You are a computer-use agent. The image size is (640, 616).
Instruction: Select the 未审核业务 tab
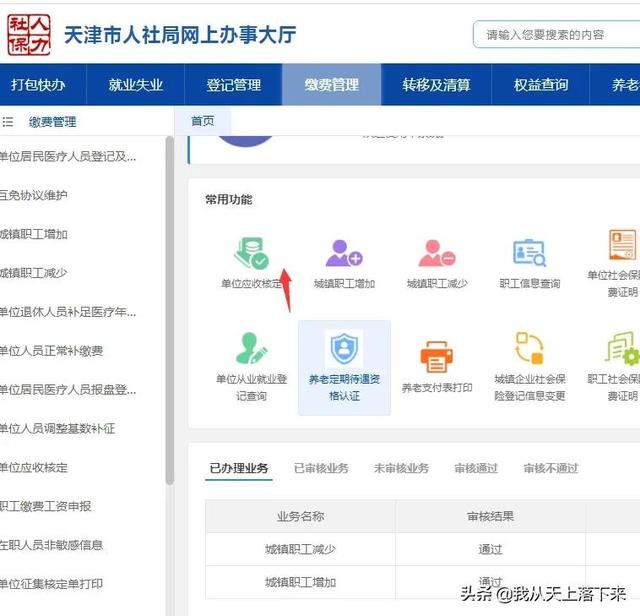point(401,468)
